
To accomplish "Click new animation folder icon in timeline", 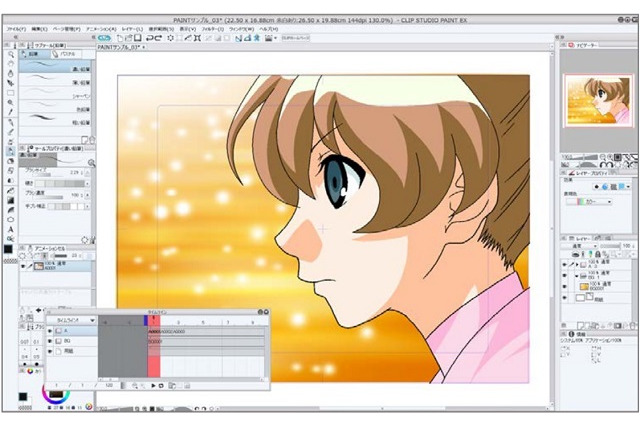I will (172, 386).
